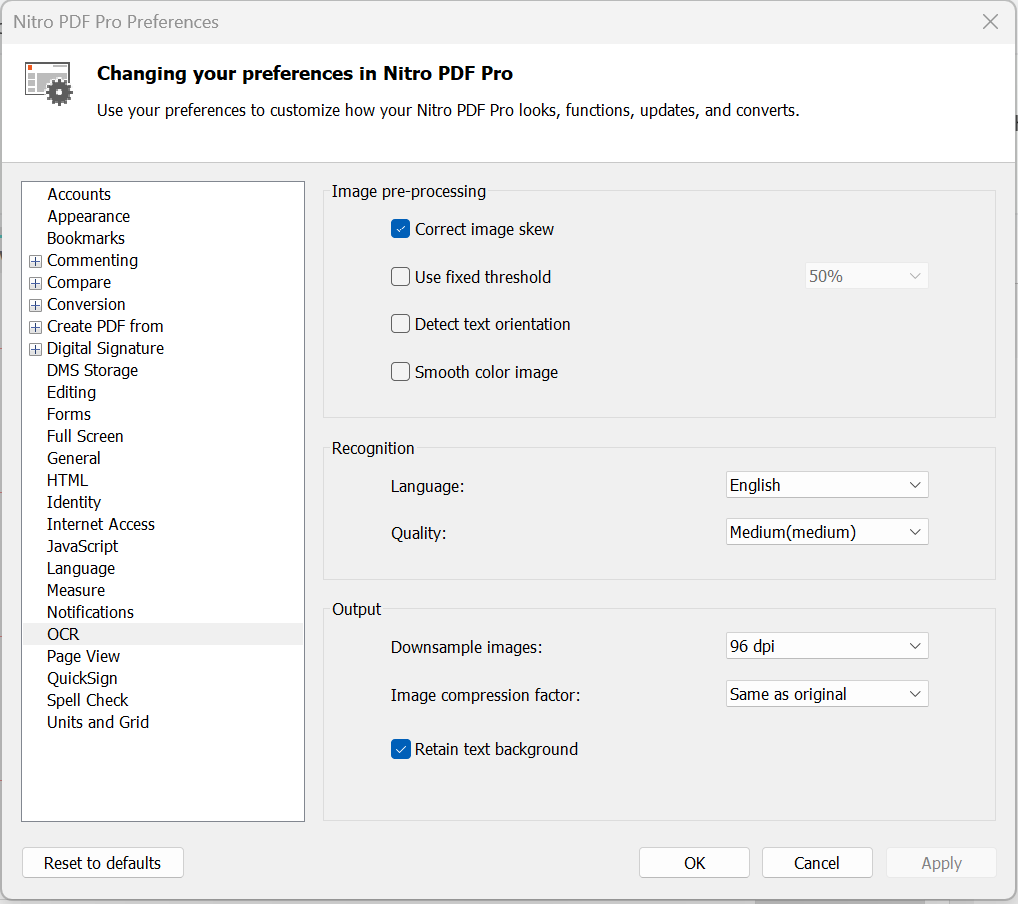Click the Cancel button
Screen dimensions: 1018x904
[x=817, y=863]
